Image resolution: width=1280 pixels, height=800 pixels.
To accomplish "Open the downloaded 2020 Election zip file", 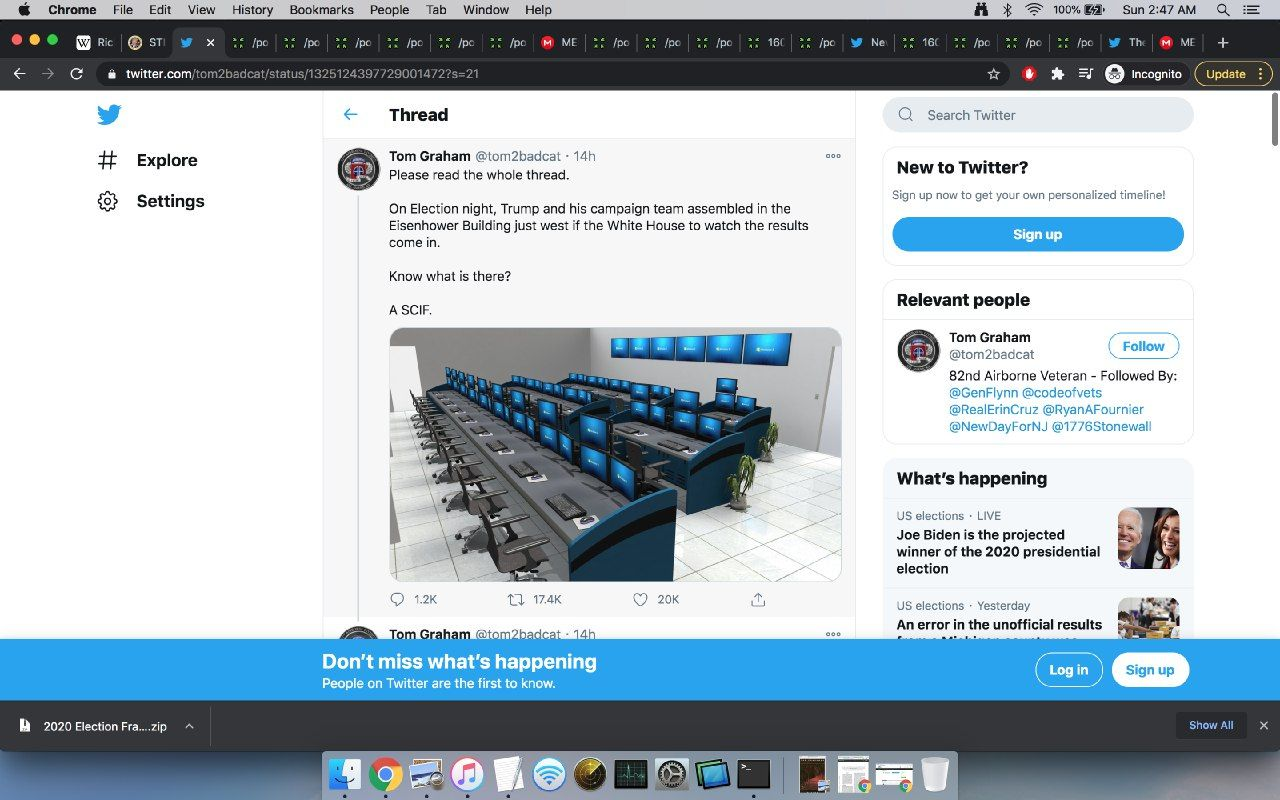I will [105, 726].
